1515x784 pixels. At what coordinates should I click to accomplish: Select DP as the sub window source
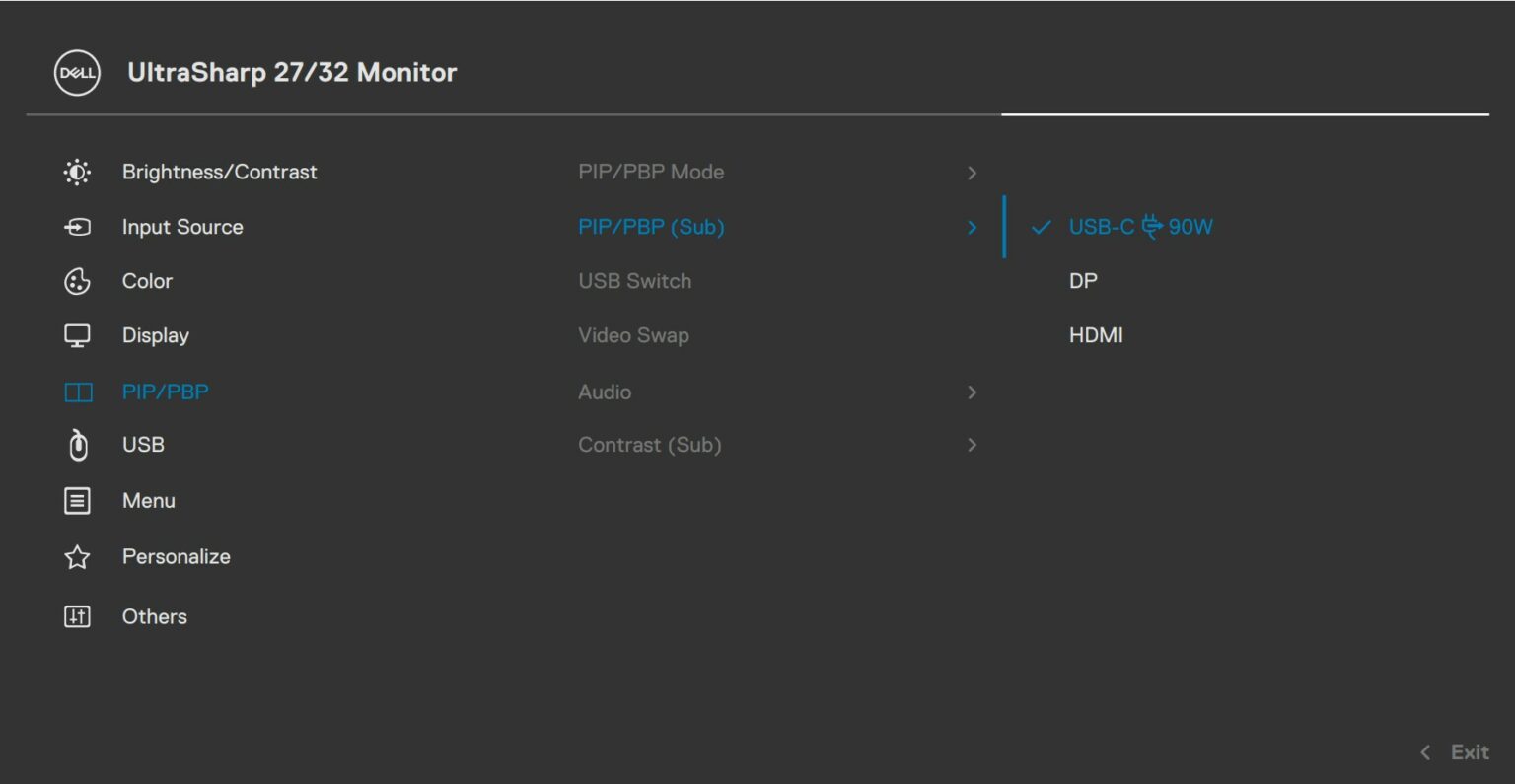tap(1083, 281)
